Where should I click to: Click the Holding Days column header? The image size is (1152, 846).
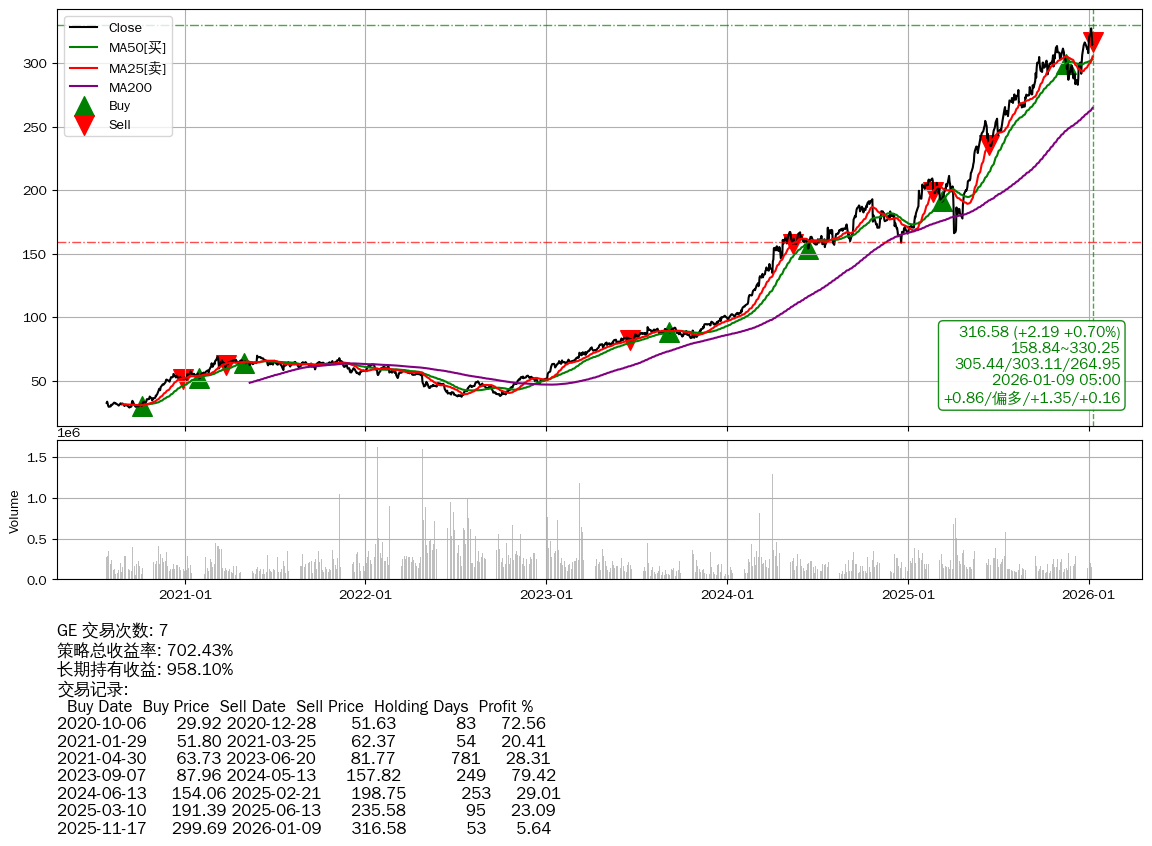tap(421, 706)
